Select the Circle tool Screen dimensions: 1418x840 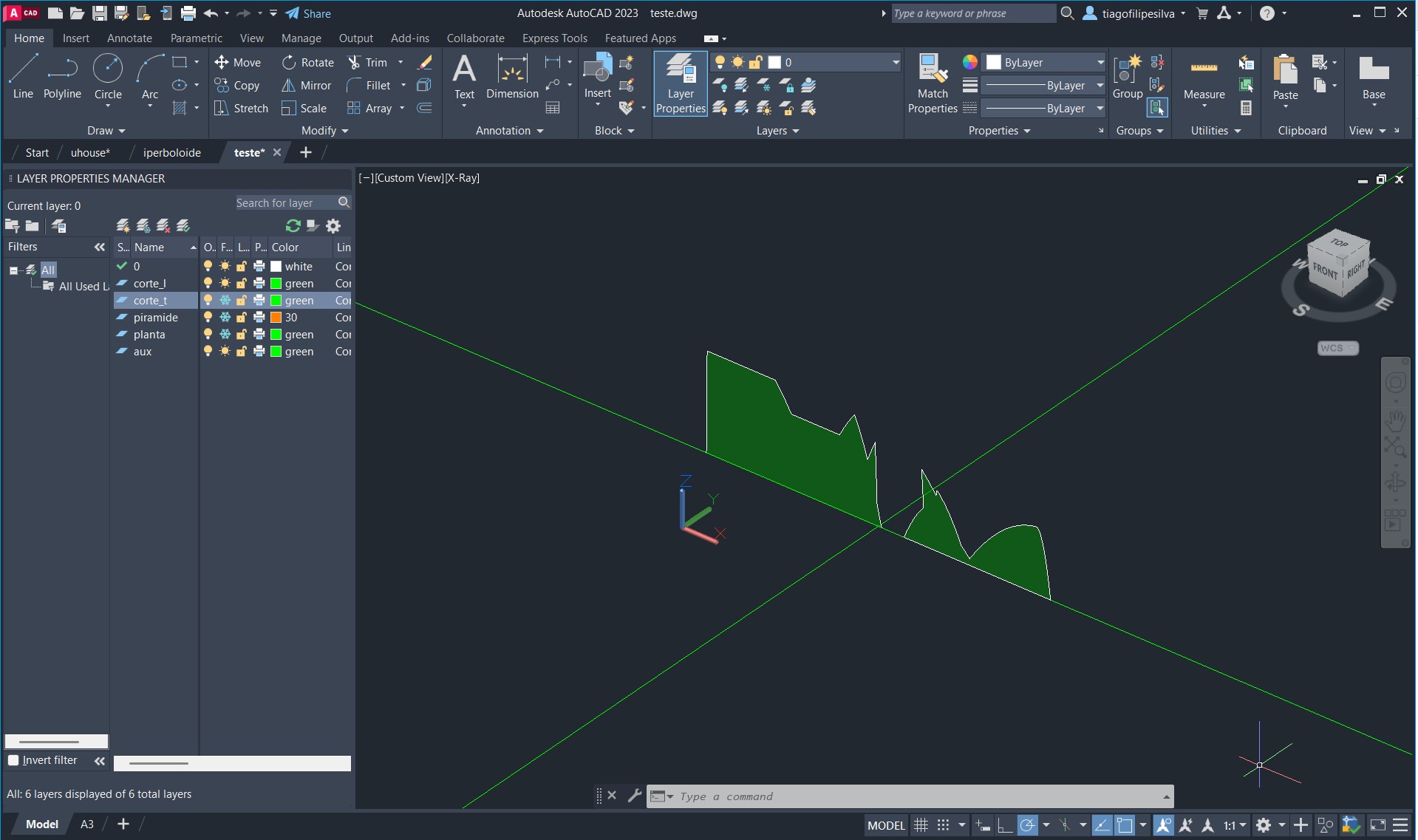click(x=108, y=77)
